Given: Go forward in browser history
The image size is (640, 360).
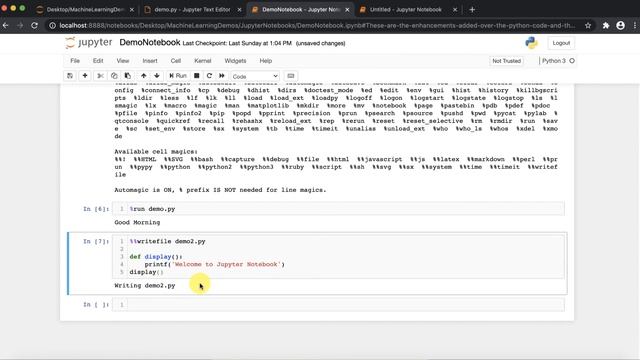Looking at the screenshot, I should 20,25.
